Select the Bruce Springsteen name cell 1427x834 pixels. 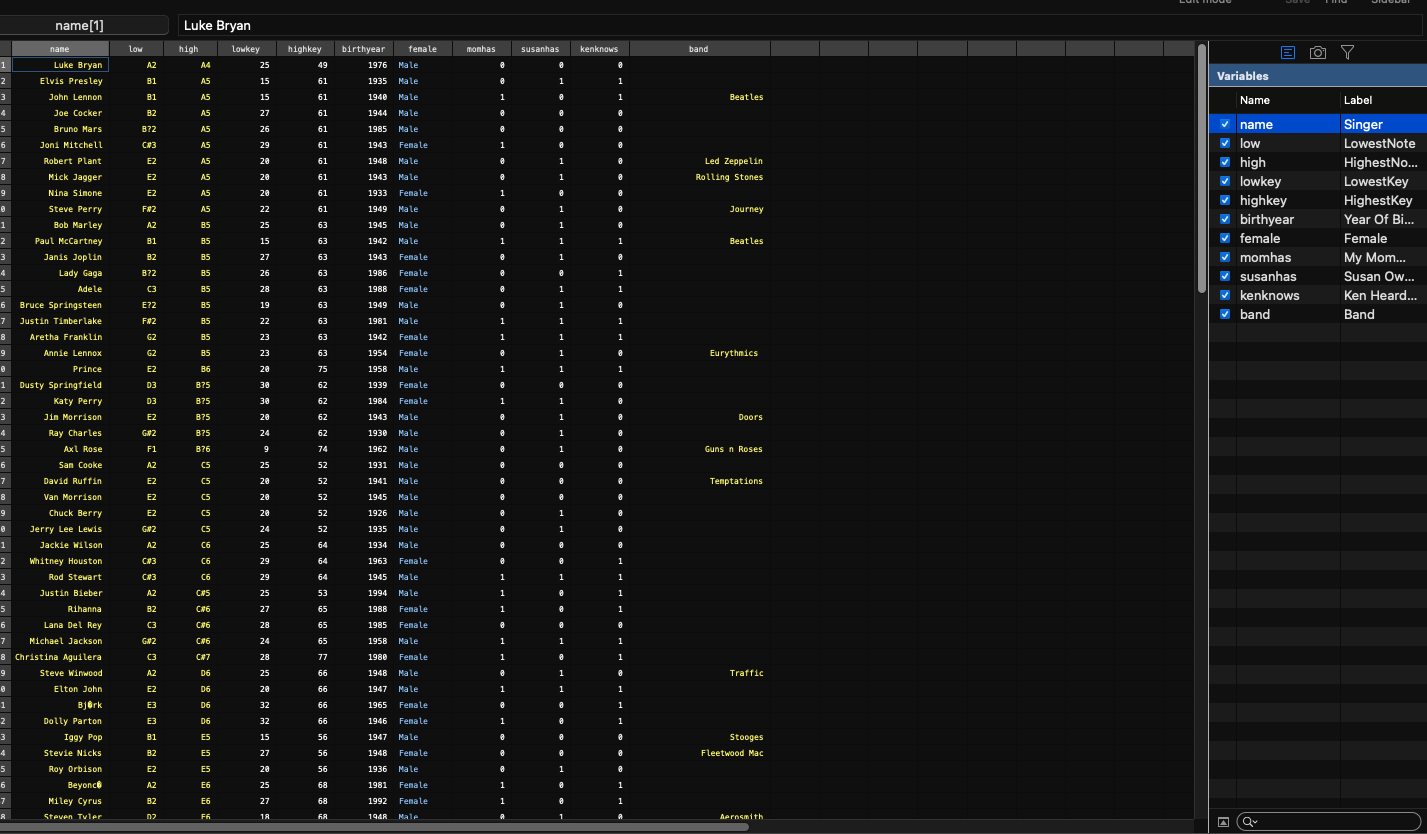tap(60, 305)
